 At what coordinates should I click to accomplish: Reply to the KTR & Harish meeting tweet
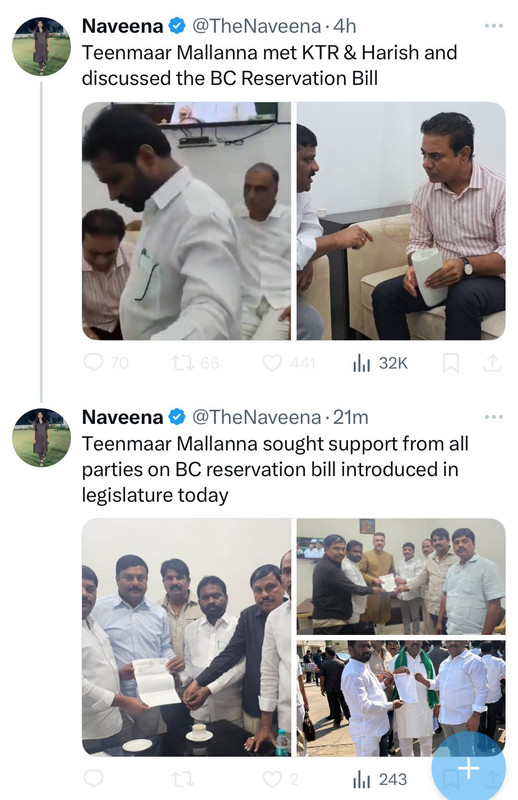point(106,363)
